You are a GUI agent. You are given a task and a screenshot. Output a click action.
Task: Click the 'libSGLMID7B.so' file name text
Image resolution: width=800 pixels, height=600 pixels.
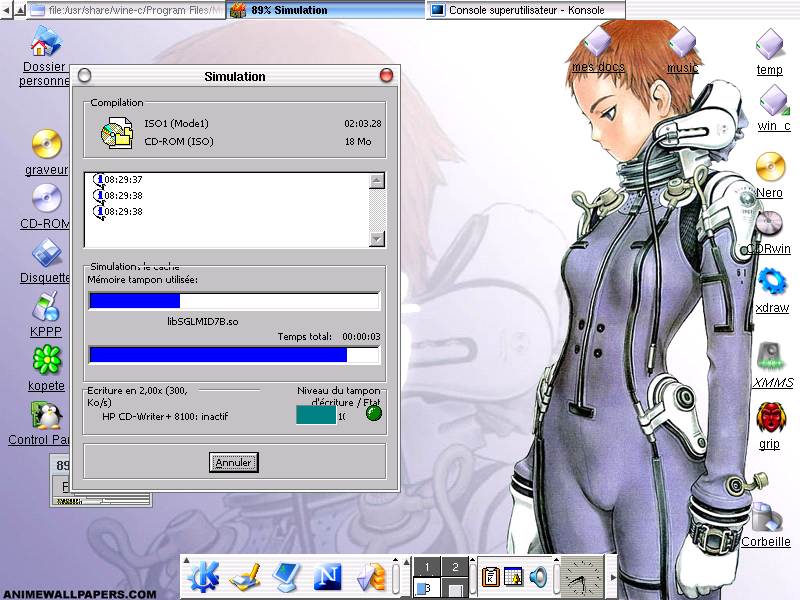pos(203,321)
